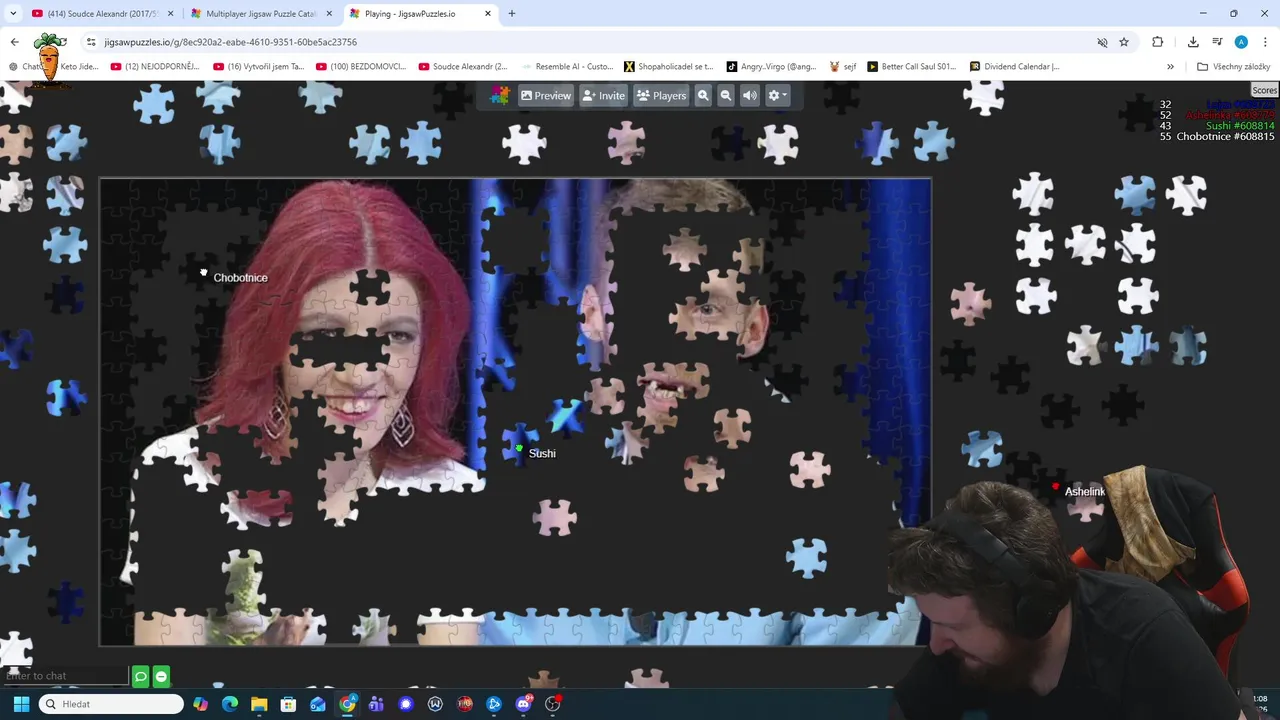Viewport: 1280px width, 720px height.
Task: Open the Soudce Alexandr bookmark
Action: pos(463,67)
